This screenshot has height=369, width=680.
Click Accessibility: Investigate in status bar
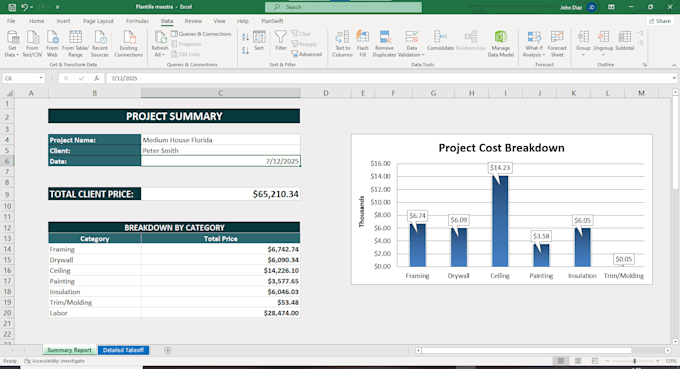coord(55,361)
